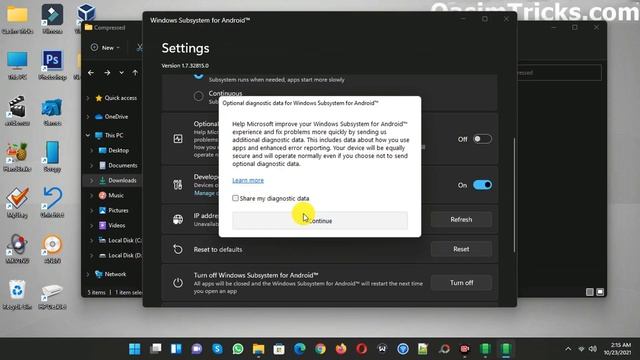Expand Quick access in Explorer sidebar
Screen dimensions: 640x360
(x=88, y=98)
